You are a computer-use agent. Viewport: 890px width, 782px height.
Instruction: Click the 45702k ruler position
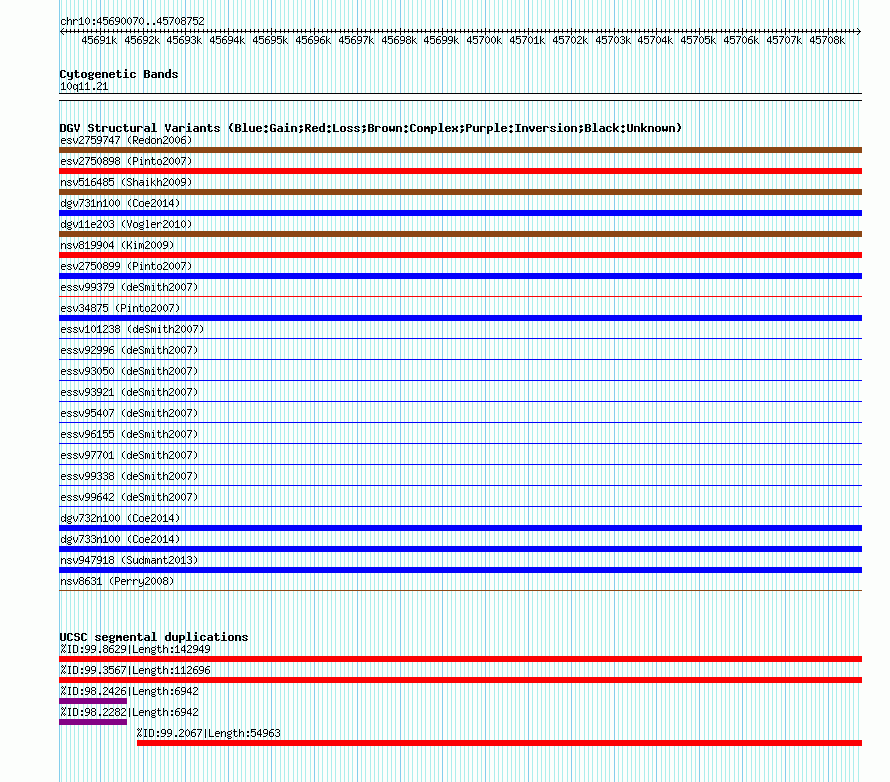coord(570,40)
